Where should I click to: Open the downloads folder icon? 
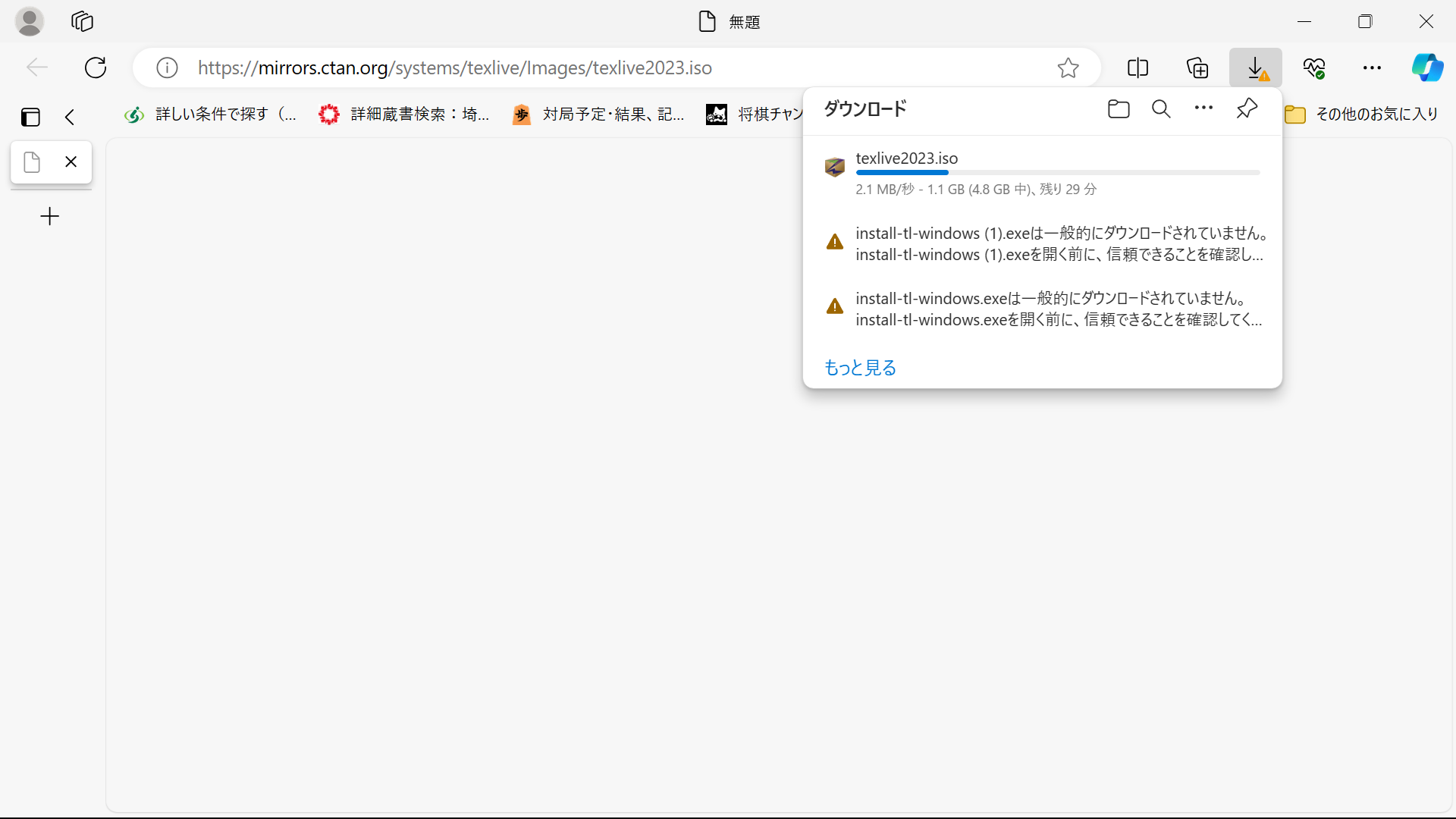click(1119, 109)
